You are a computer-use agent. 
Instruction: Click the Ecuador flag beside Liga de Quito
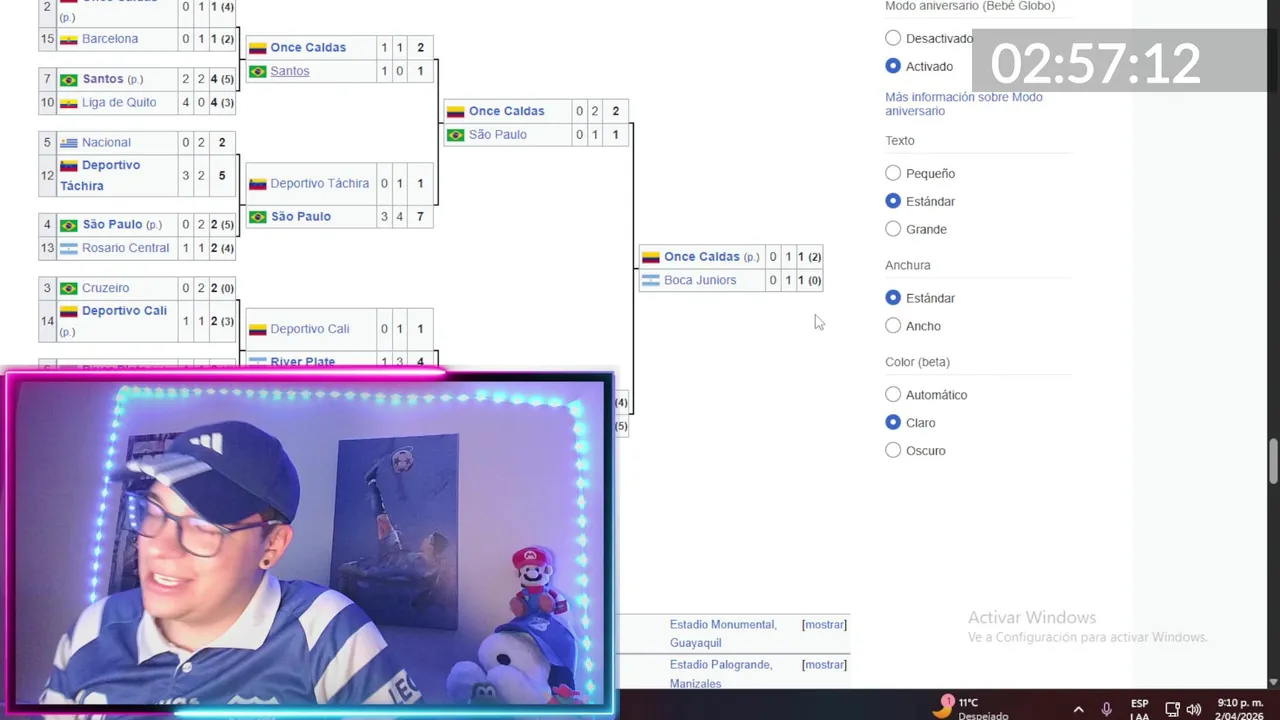click(68, 103)
